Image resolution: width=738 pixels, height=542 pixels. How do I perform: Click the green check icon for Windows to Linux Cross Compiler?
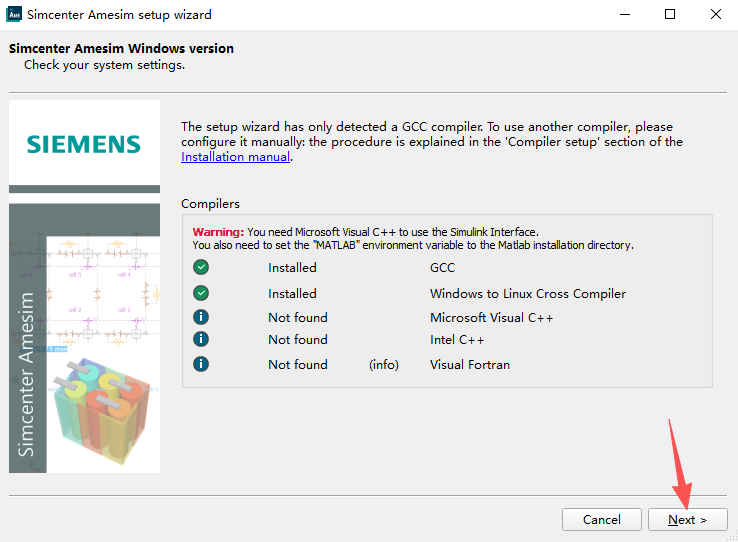click(x=201, y=294)
